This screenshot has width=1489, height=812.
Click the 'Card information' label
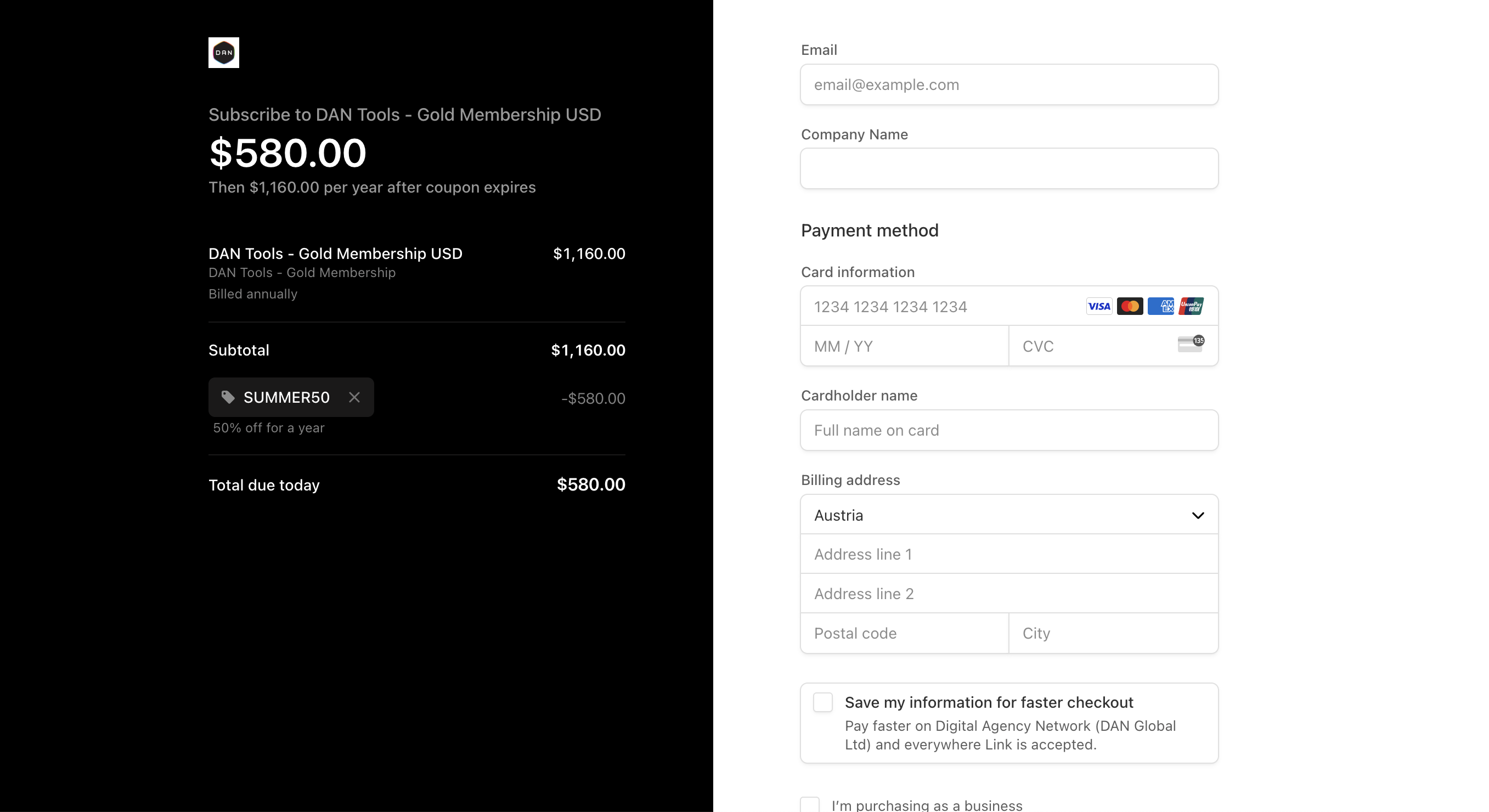click(x=858, y=272)
